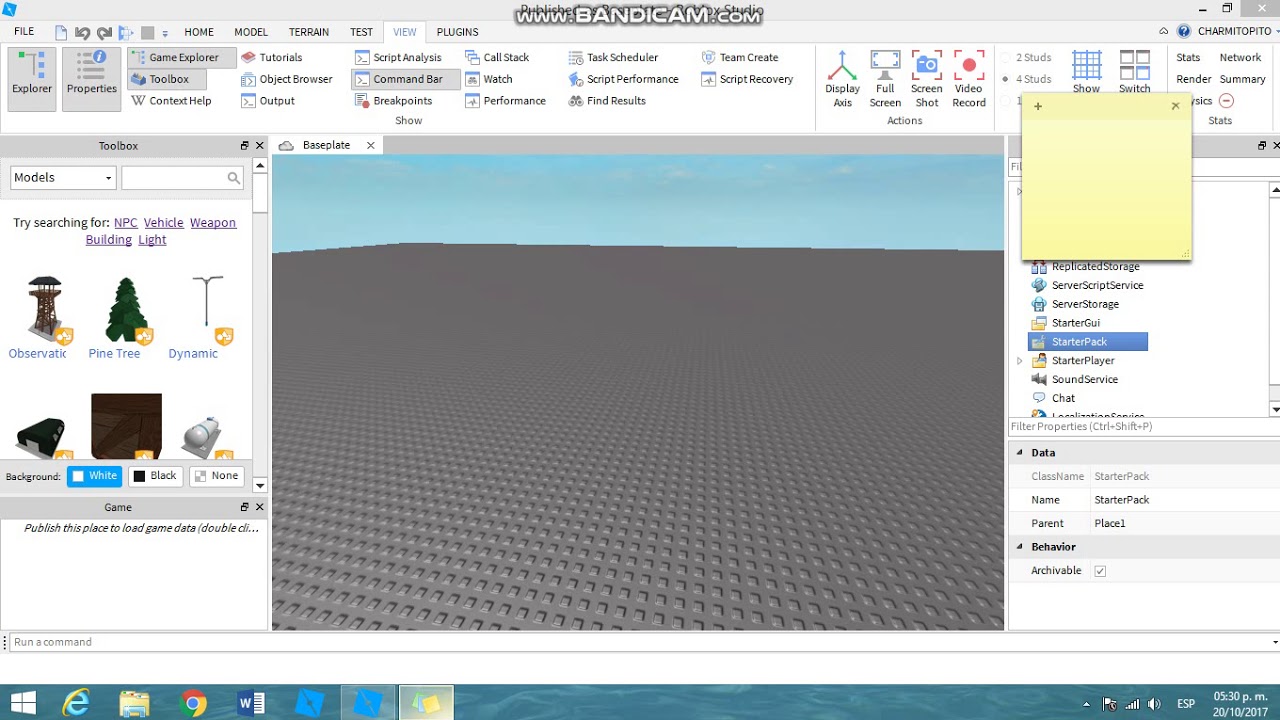Collapse the ribbon with the chevron
This screenshot has width=1280, height=720.
point(1163,32)
